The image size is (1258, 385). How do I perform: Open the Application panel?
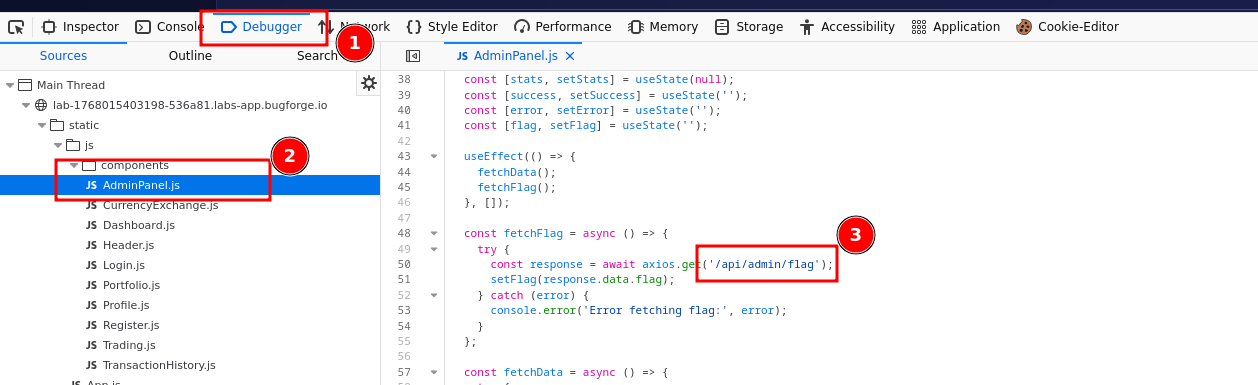click(955, 27)
